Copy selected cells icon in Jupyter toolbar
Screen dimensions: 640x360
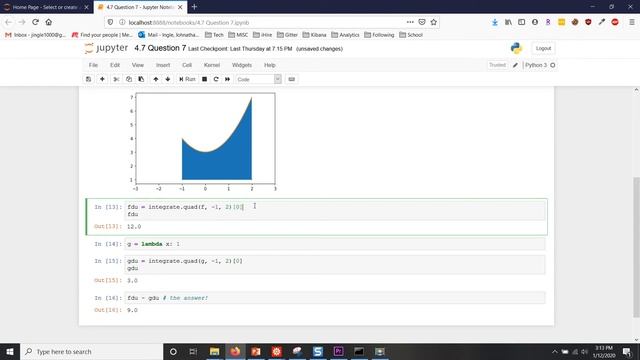129,79
